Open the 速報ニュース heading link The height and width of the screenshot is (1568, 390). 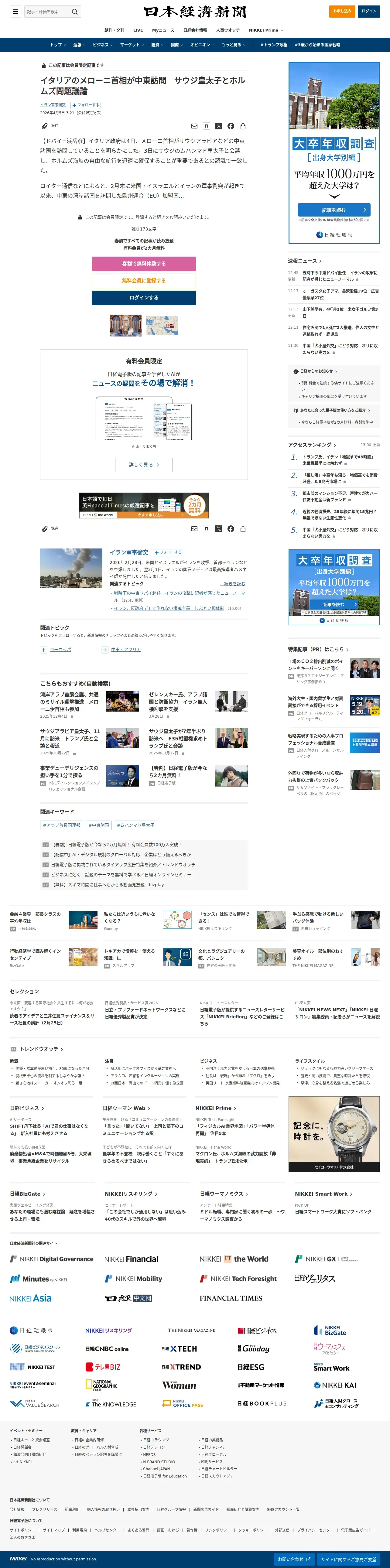coord(306,261)
